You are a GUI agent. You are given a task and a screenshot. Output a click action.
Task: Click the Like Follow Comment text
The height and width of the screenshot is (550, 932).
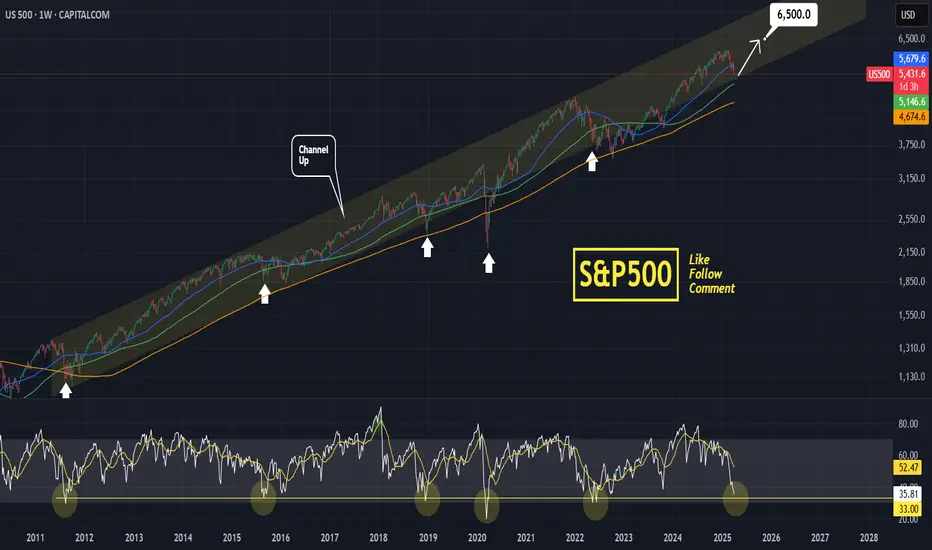711,274
